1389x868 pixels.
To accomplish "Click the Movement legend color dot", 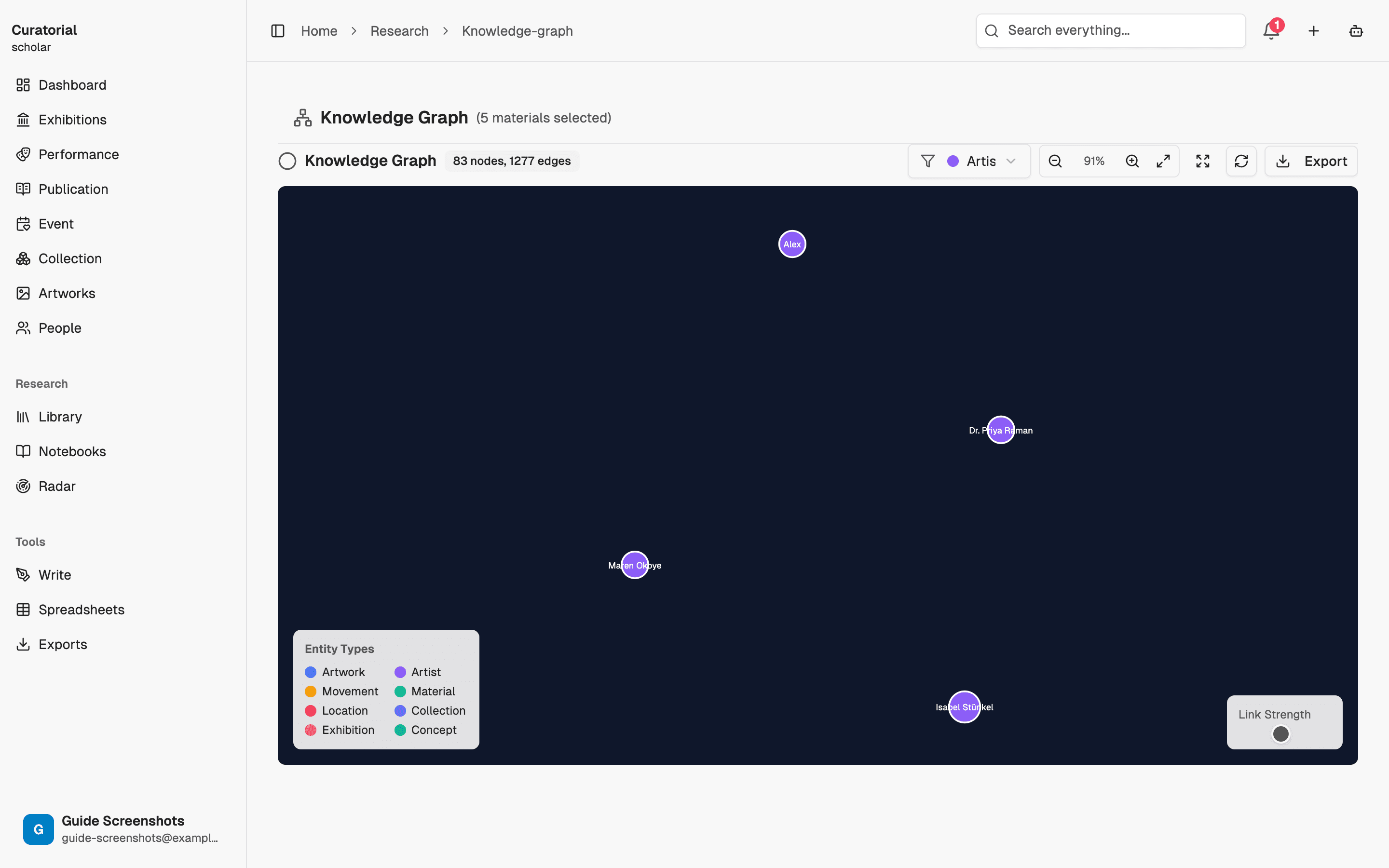I will pyautogui.click(x=311, y=691).
